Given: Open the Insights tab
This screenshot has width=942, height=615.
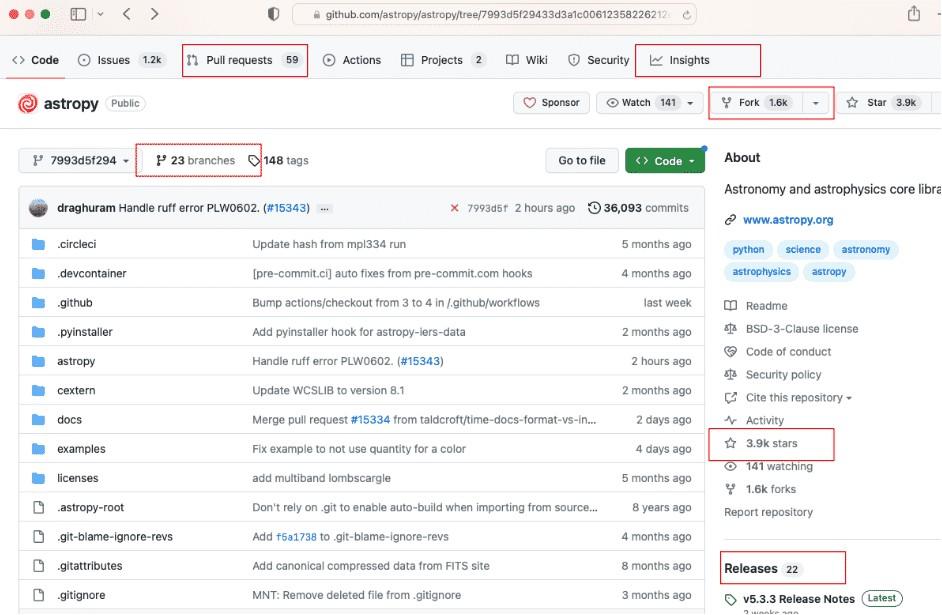Looking at the screenshot, I should 679,60.
